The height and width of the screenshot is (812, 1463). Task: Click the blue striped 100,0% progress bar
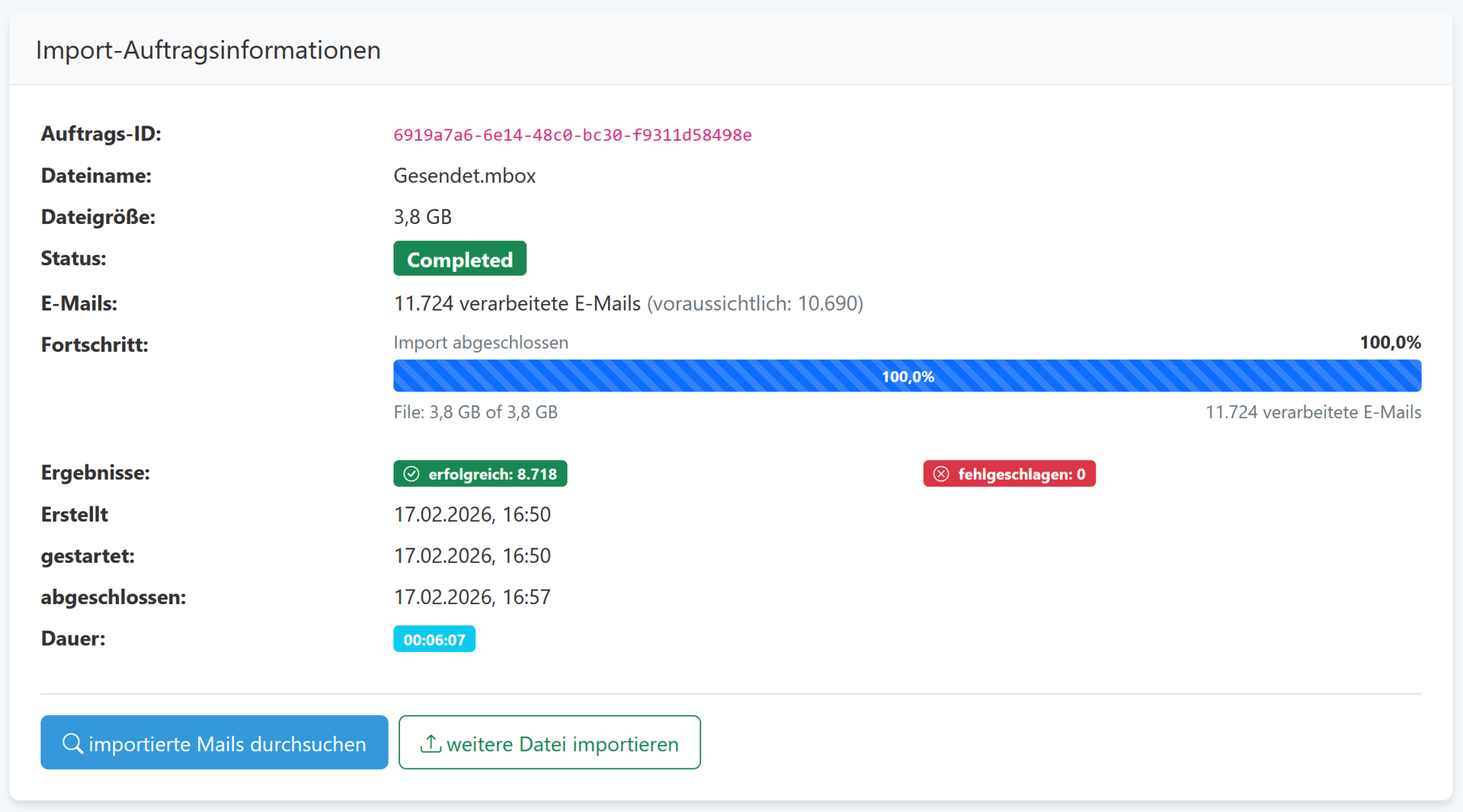[x=907, y=376]
